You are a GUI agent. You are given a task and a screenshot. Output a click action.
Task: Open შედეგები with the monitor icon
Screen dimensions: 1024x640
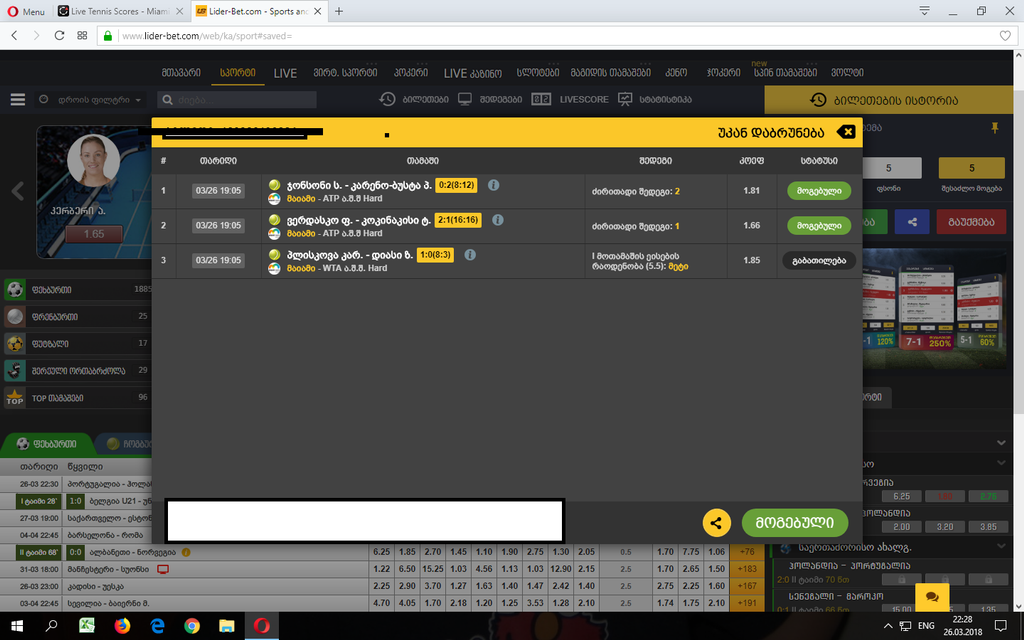[x=490, y=99]
